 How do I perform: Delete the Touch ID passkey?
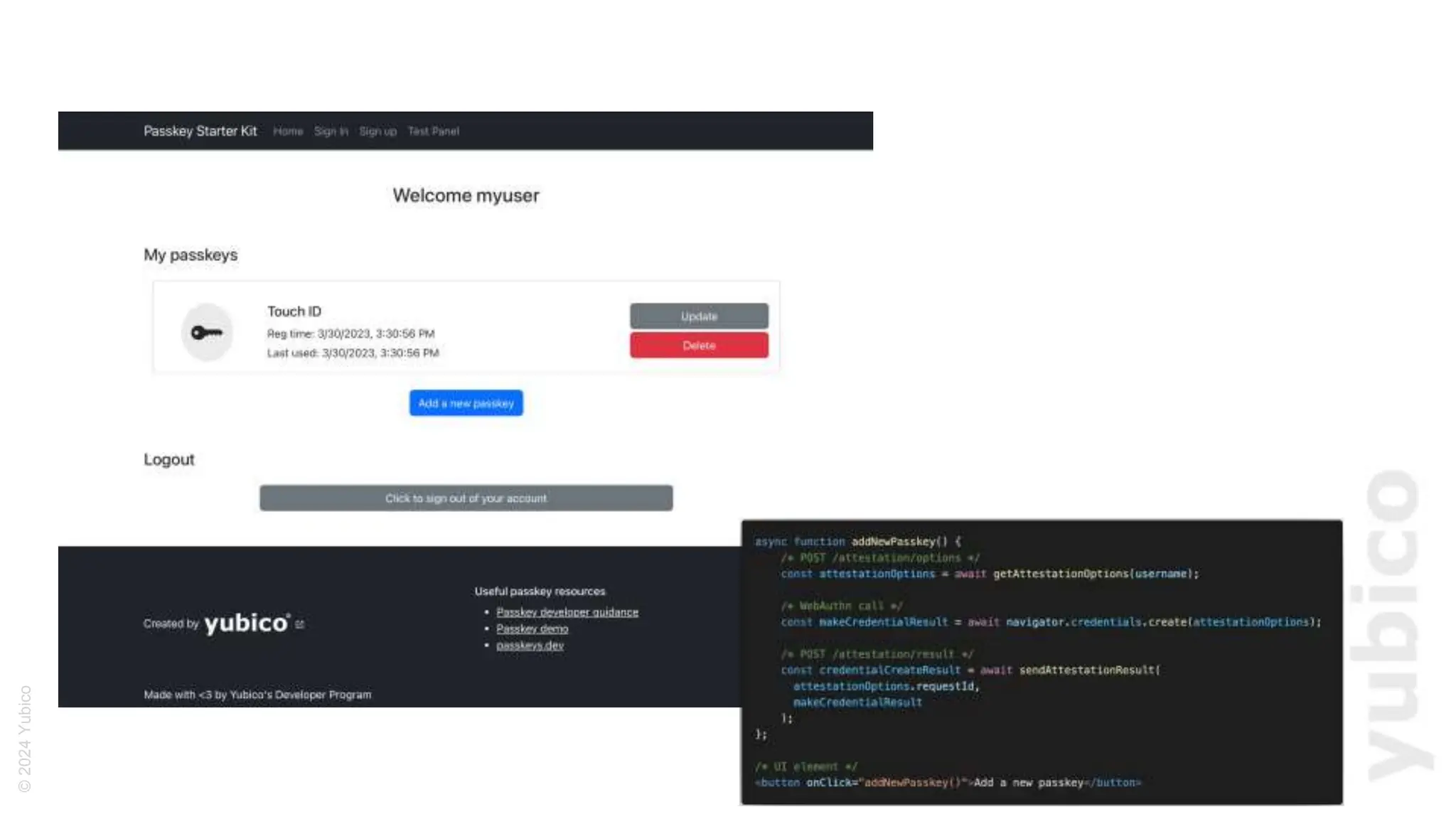[x=698, y=346]
